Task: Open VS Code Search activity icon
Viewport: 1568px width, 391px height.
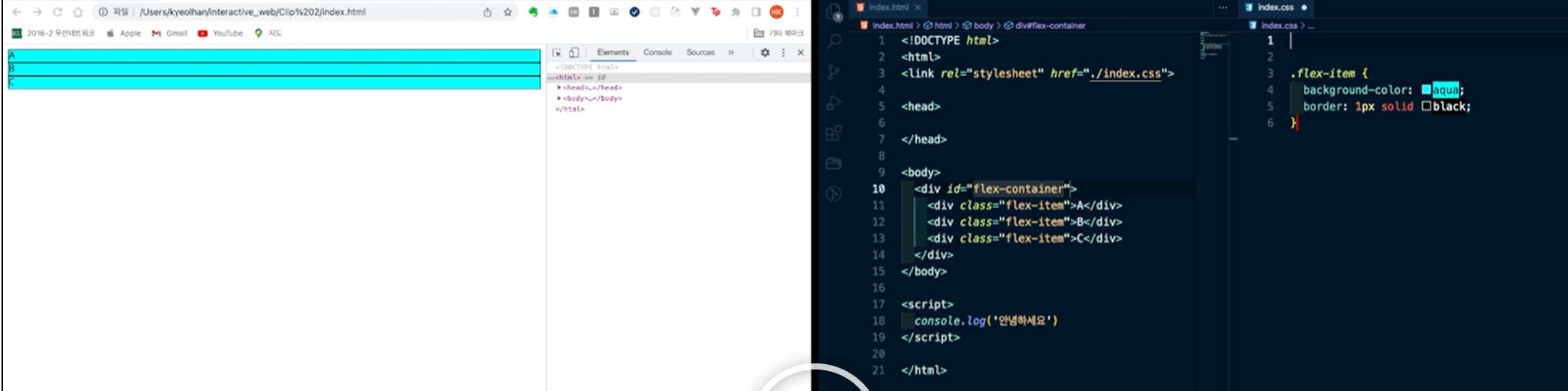Action: pyautogui.click(x=834, y=41)
